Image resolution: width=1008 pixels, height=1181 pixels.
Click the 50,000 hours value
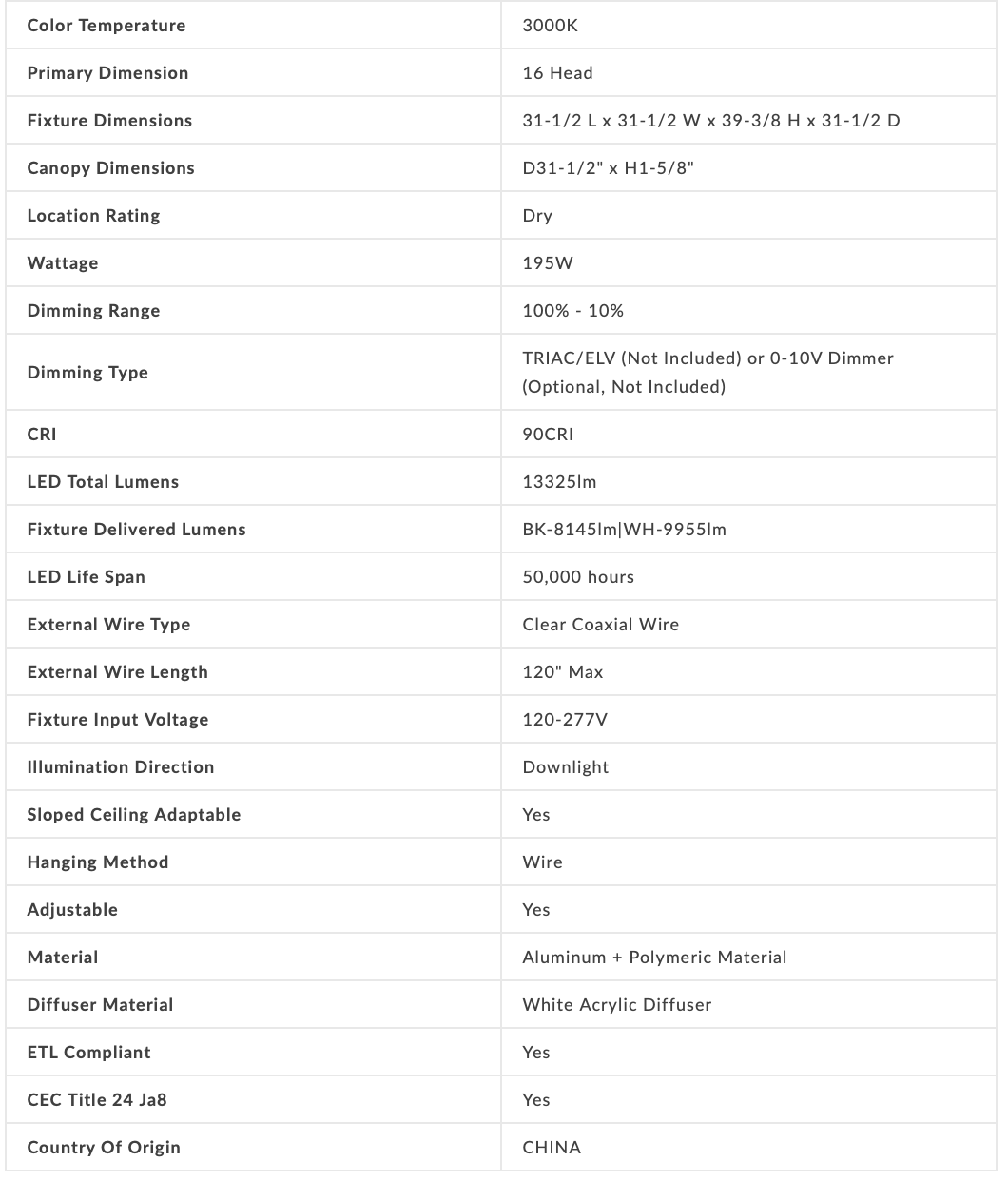(578, 577)
